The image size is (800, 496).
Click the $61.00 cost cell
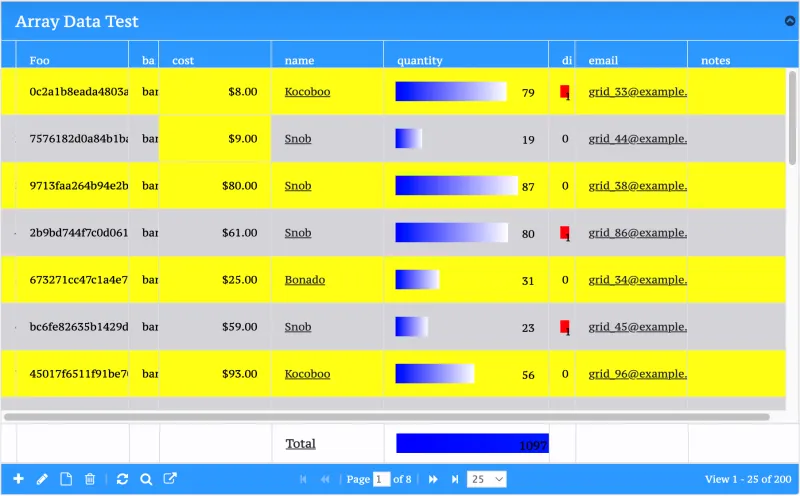(215, 233)
